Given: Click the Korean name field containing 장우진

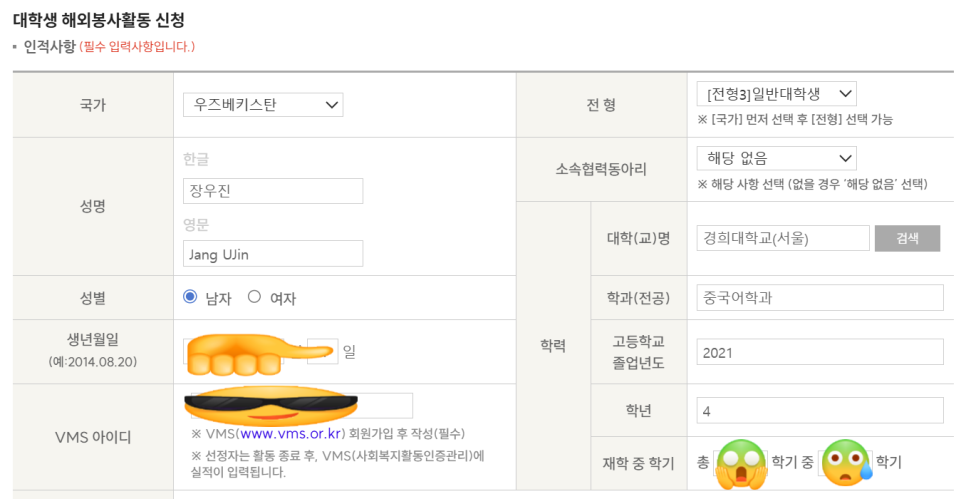Looking at the screenshot, I should 273,191.
